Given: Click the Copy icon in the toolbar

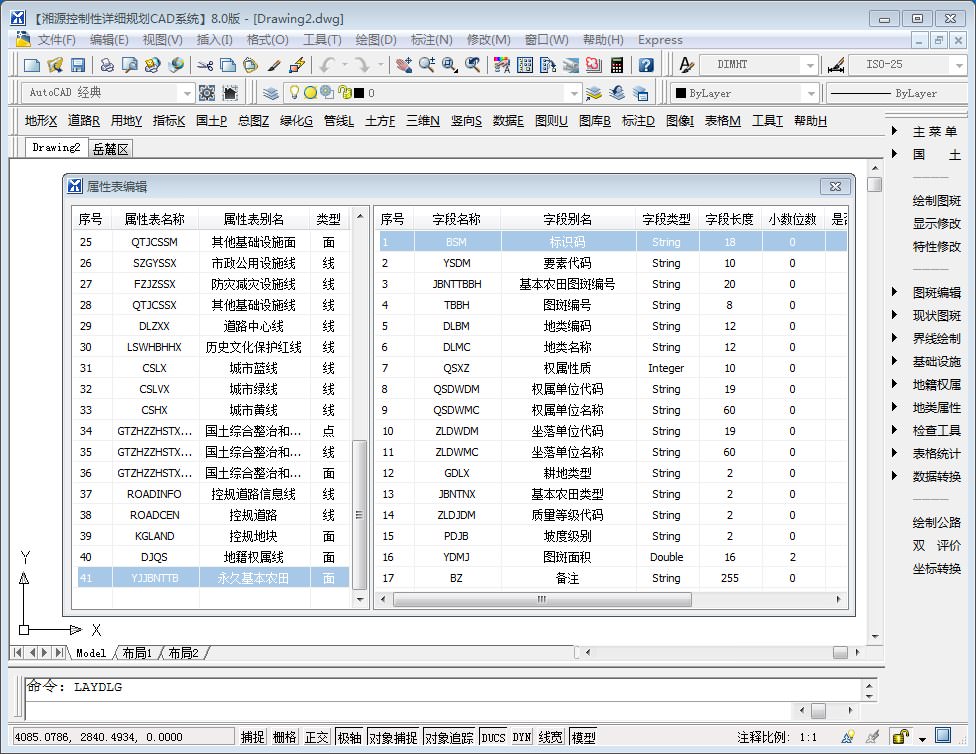Looking at the screenshot, I should pos(228,65).
